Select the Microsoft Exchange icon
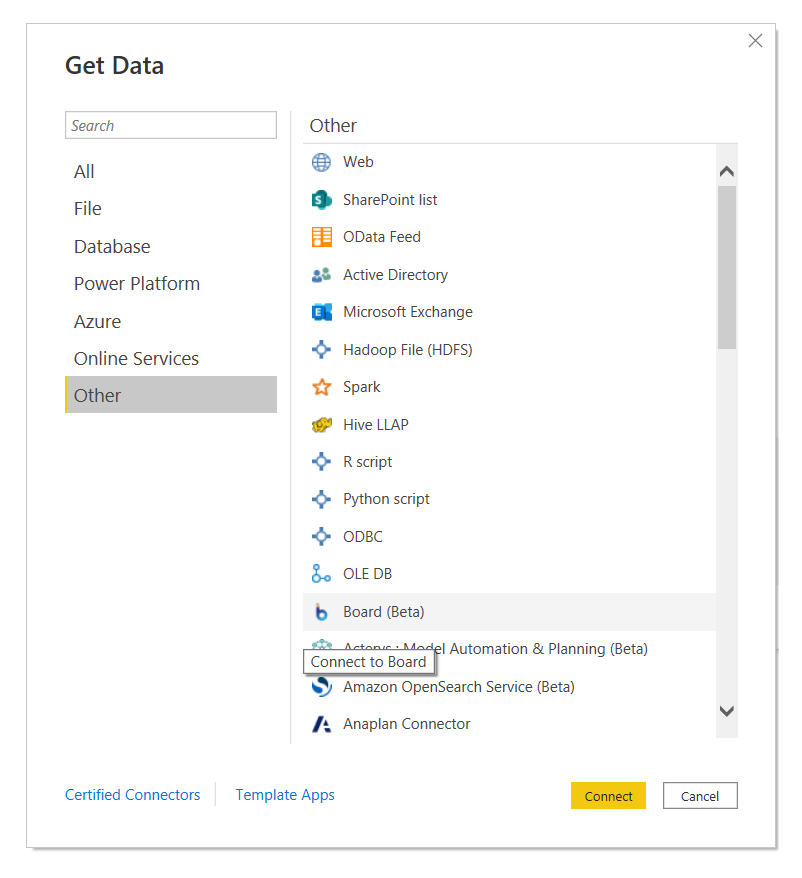The image size is (802, 878). 321,312
